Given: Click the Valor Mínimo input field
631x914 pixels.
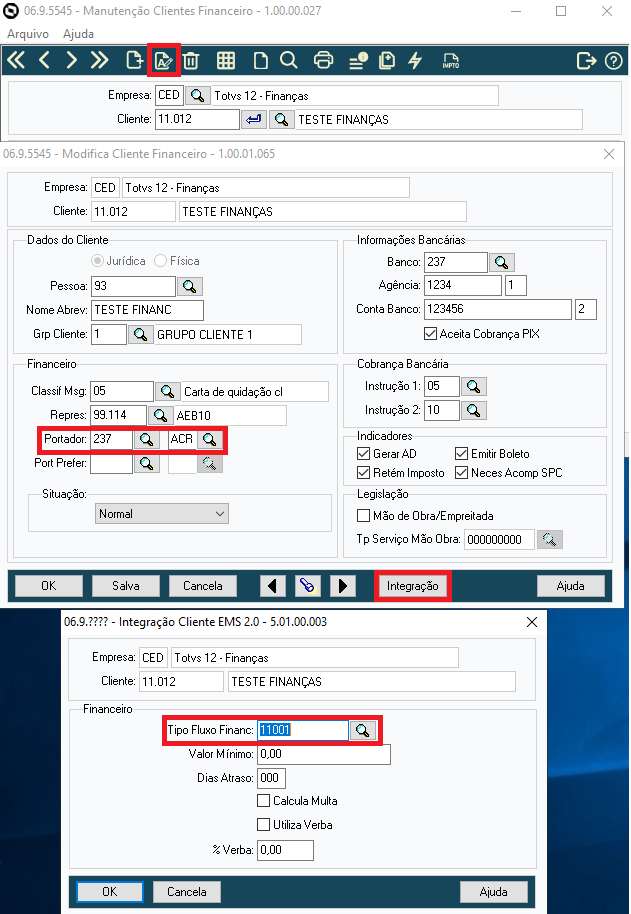Looking at the screenshot, I should pyautogui.click(x=324, y=754).
